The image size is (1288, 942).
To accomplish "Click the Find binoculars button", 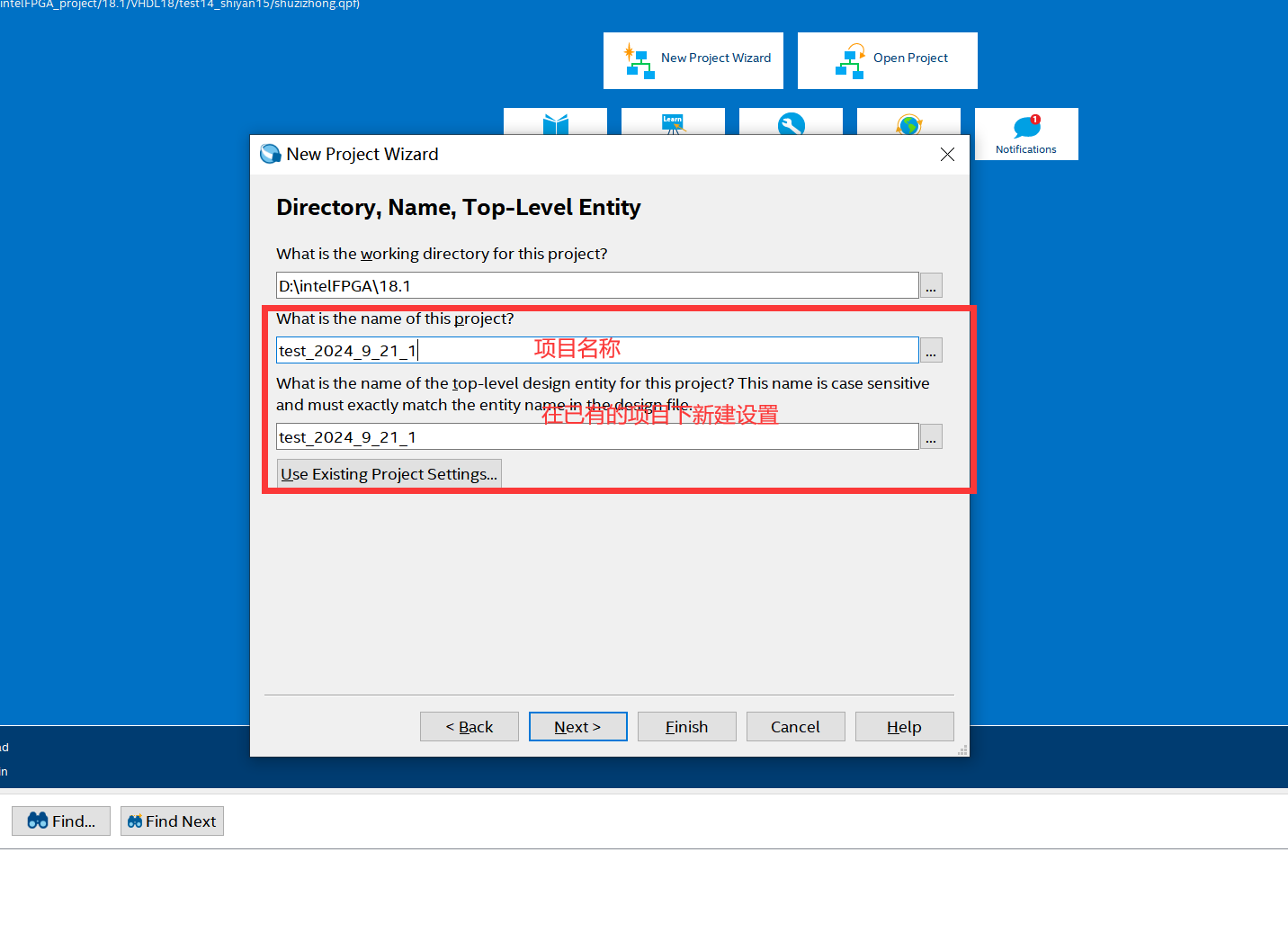I will [61, 821].
